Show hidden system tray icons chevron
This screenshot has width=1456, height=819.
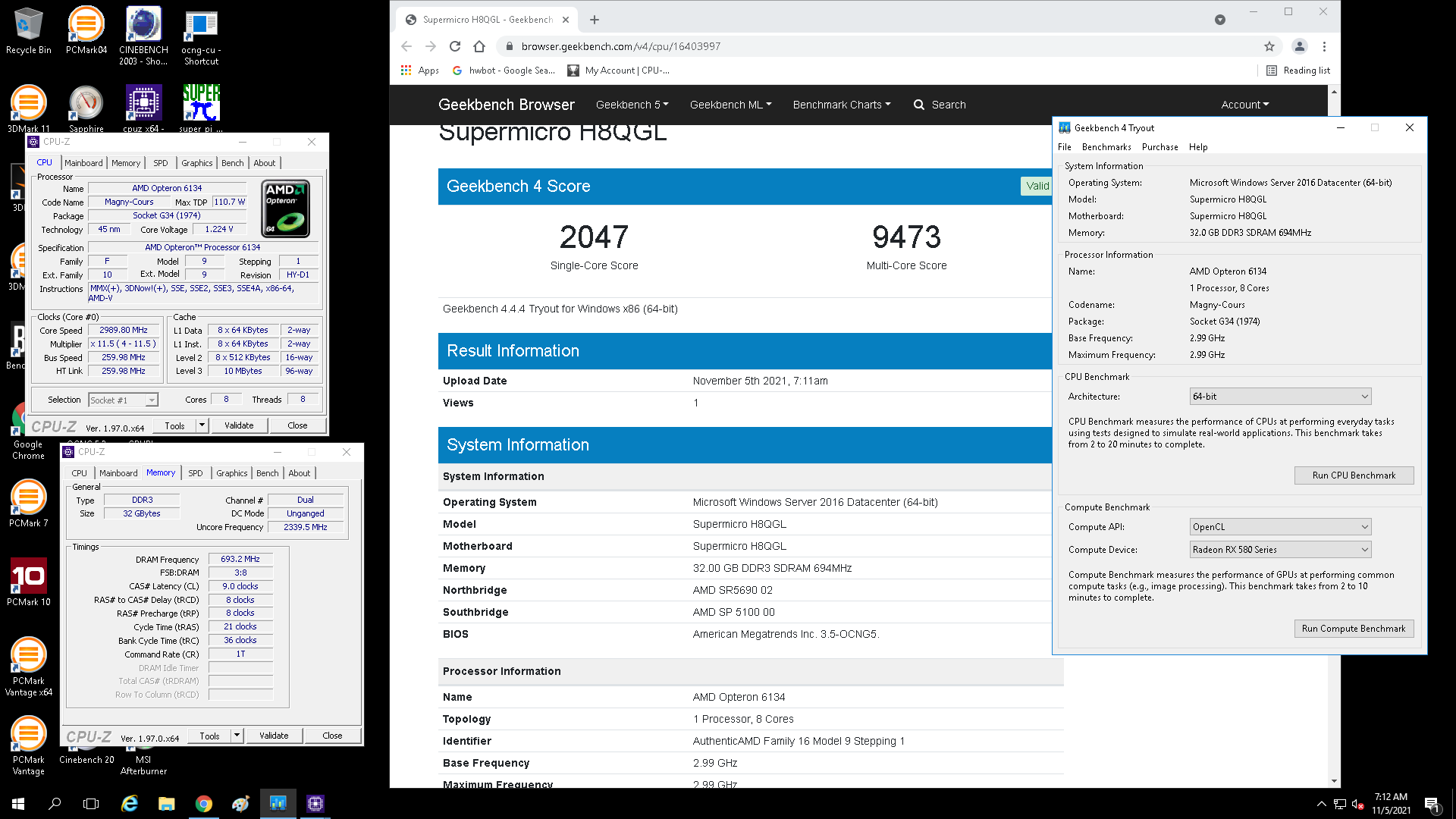(1321, 804)
